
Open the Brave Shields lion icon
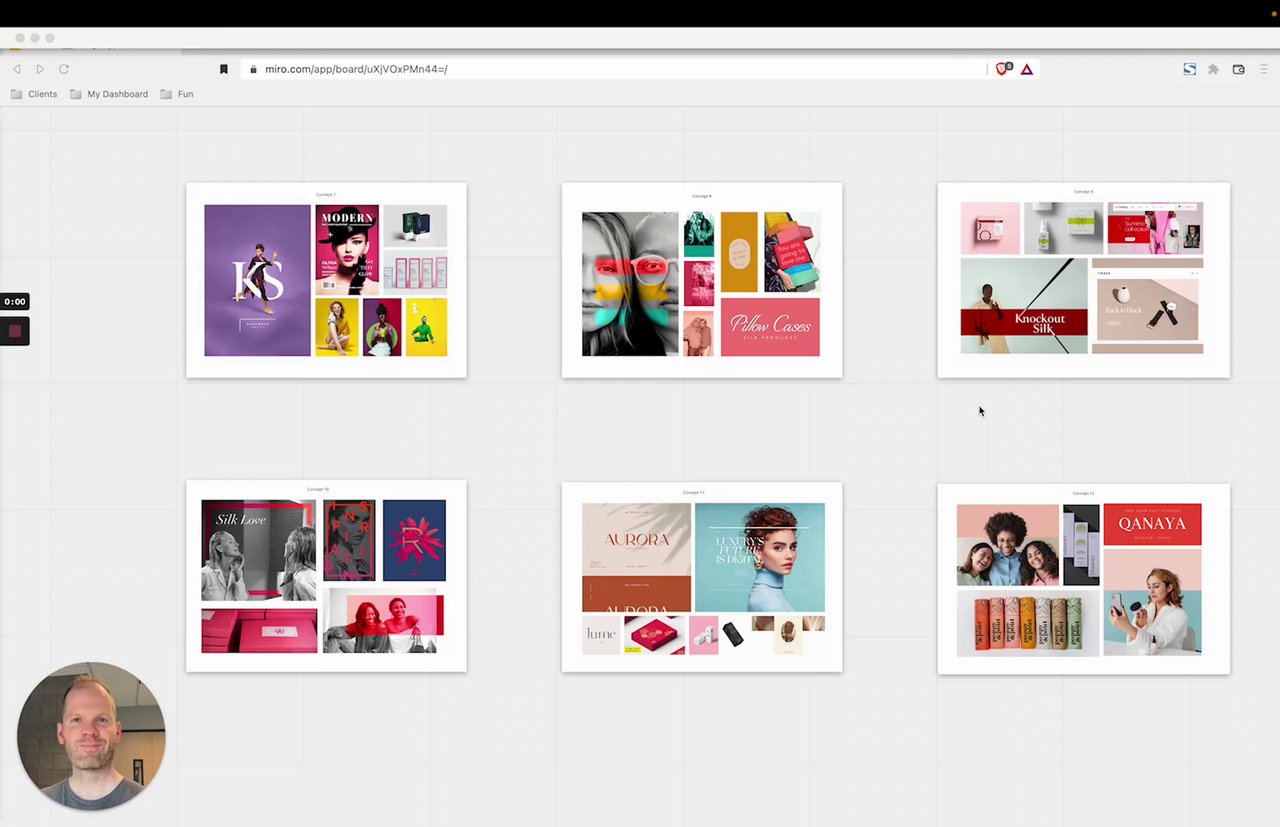(1003, 69)
